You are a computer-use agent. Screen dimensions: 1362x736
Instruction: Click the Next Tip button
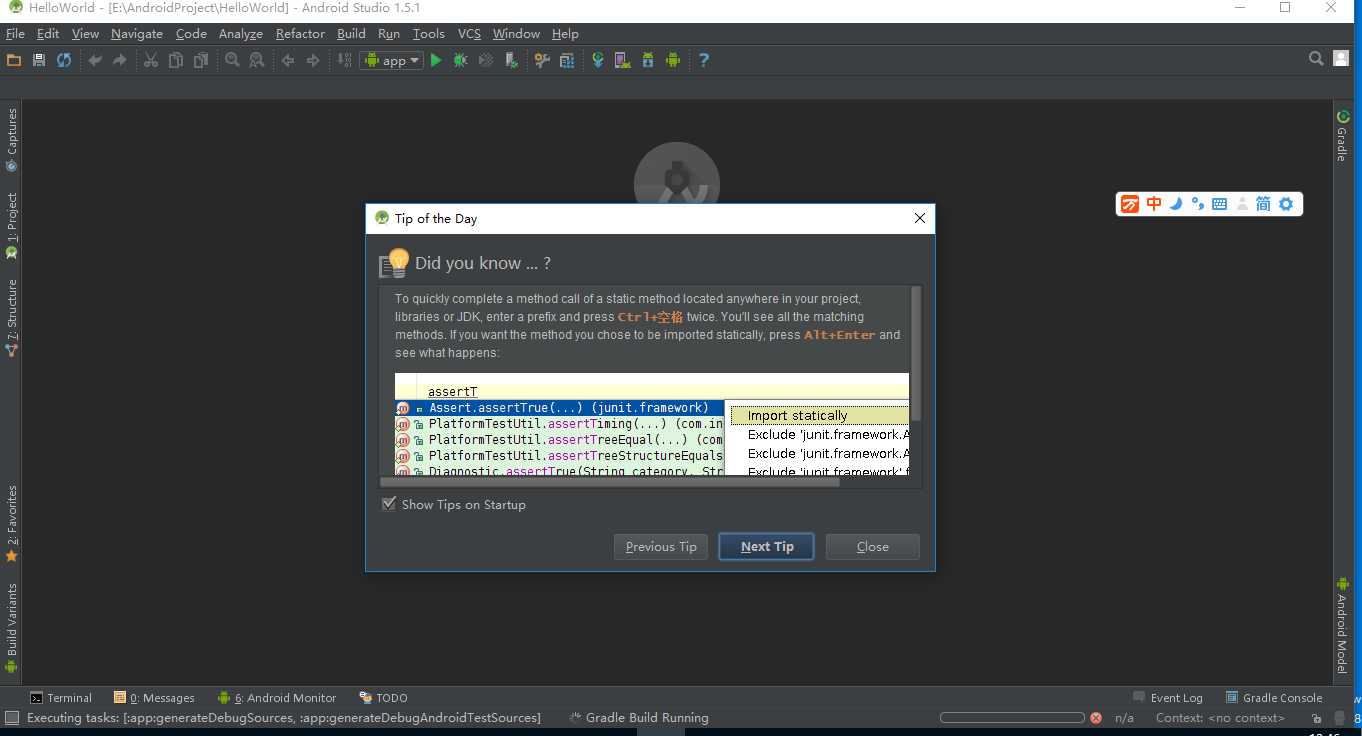click(x=766, y=546)
